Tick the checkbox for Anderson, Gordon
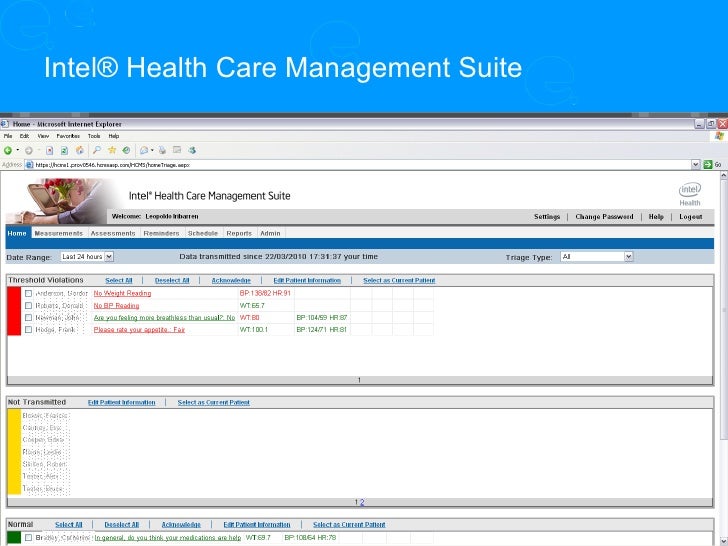728x546 pixels. click(28, 293)
